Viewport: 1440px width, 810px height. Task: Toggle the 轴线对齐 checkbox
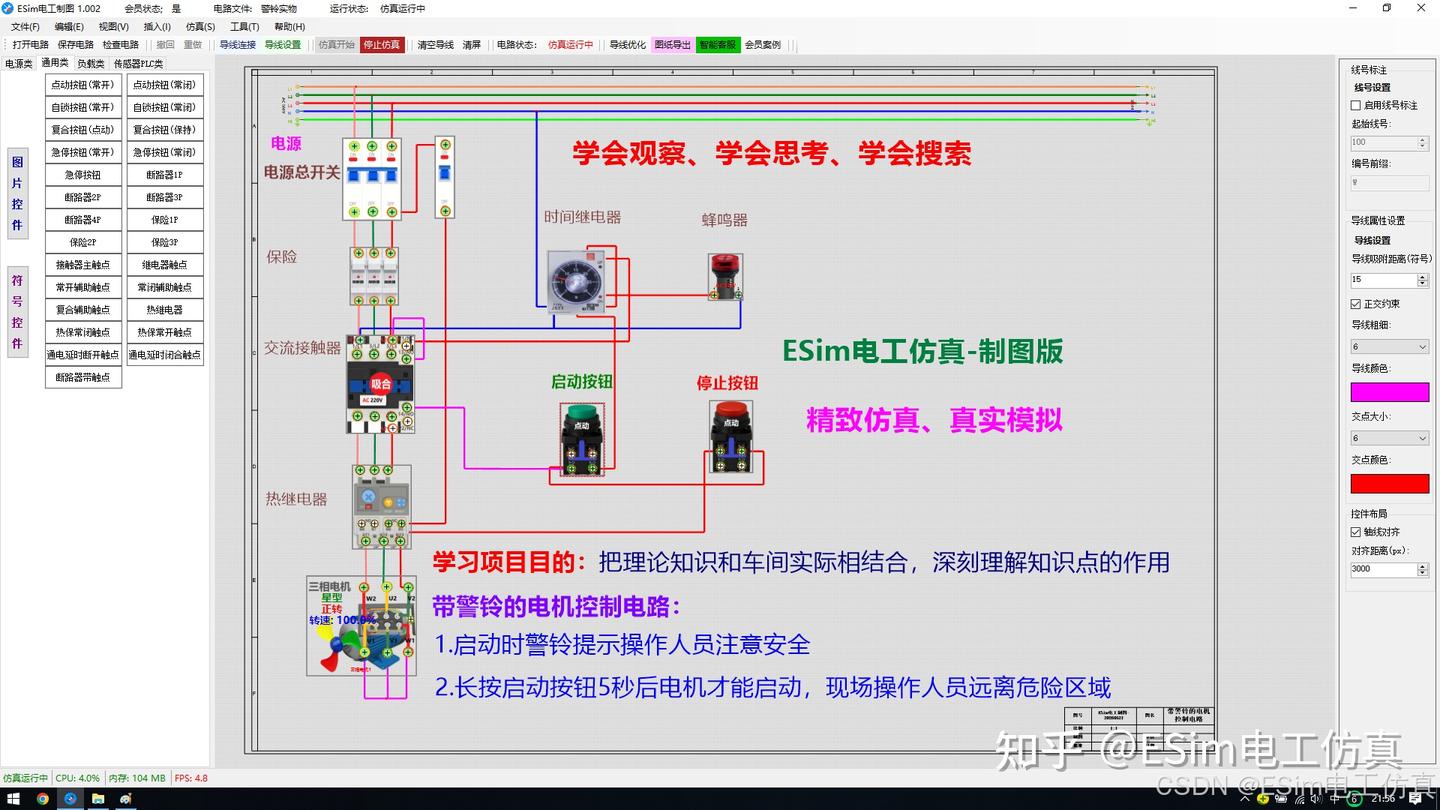click(1356, 532)
